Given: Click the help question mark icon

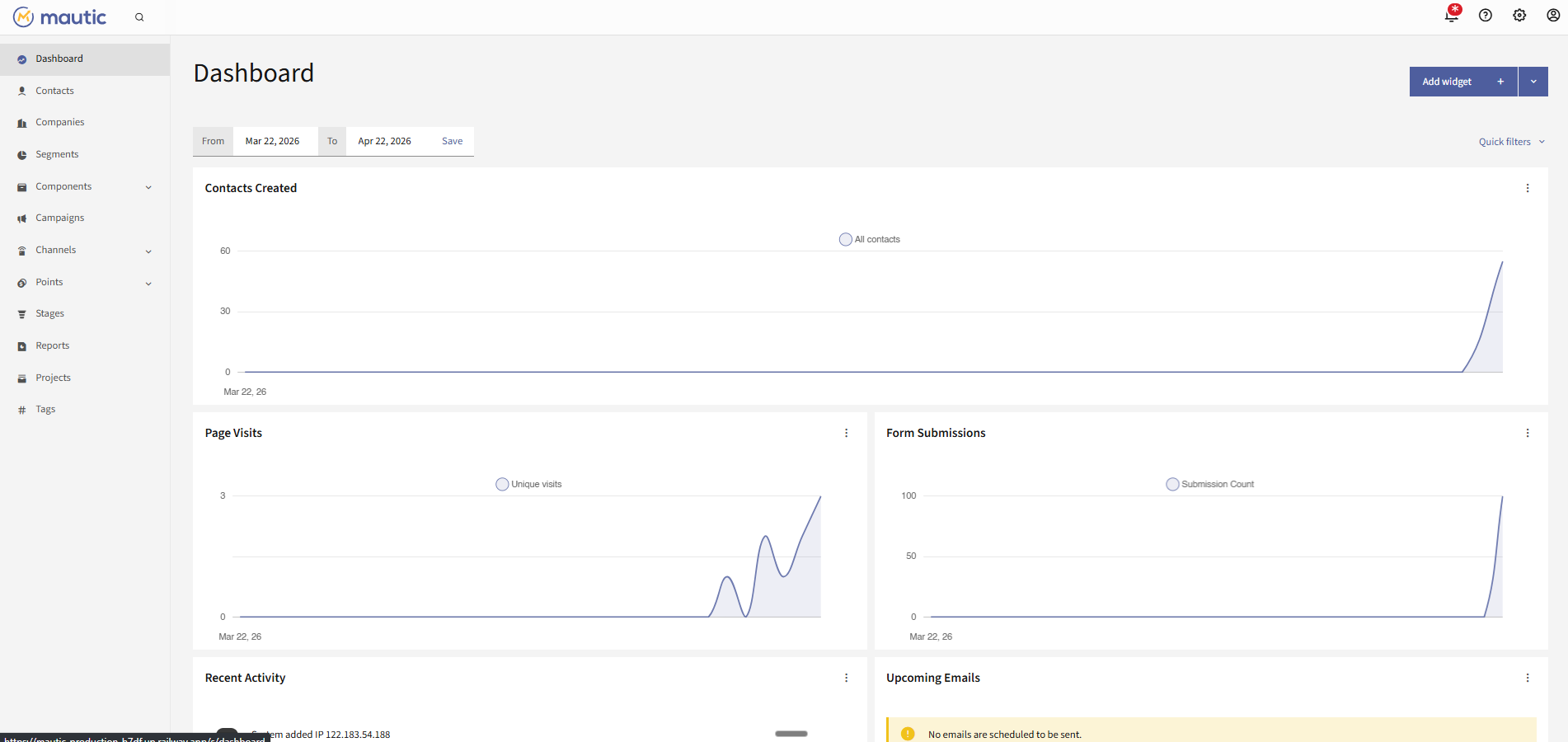Looking at the screenshot, I should tap(1486, 16).
